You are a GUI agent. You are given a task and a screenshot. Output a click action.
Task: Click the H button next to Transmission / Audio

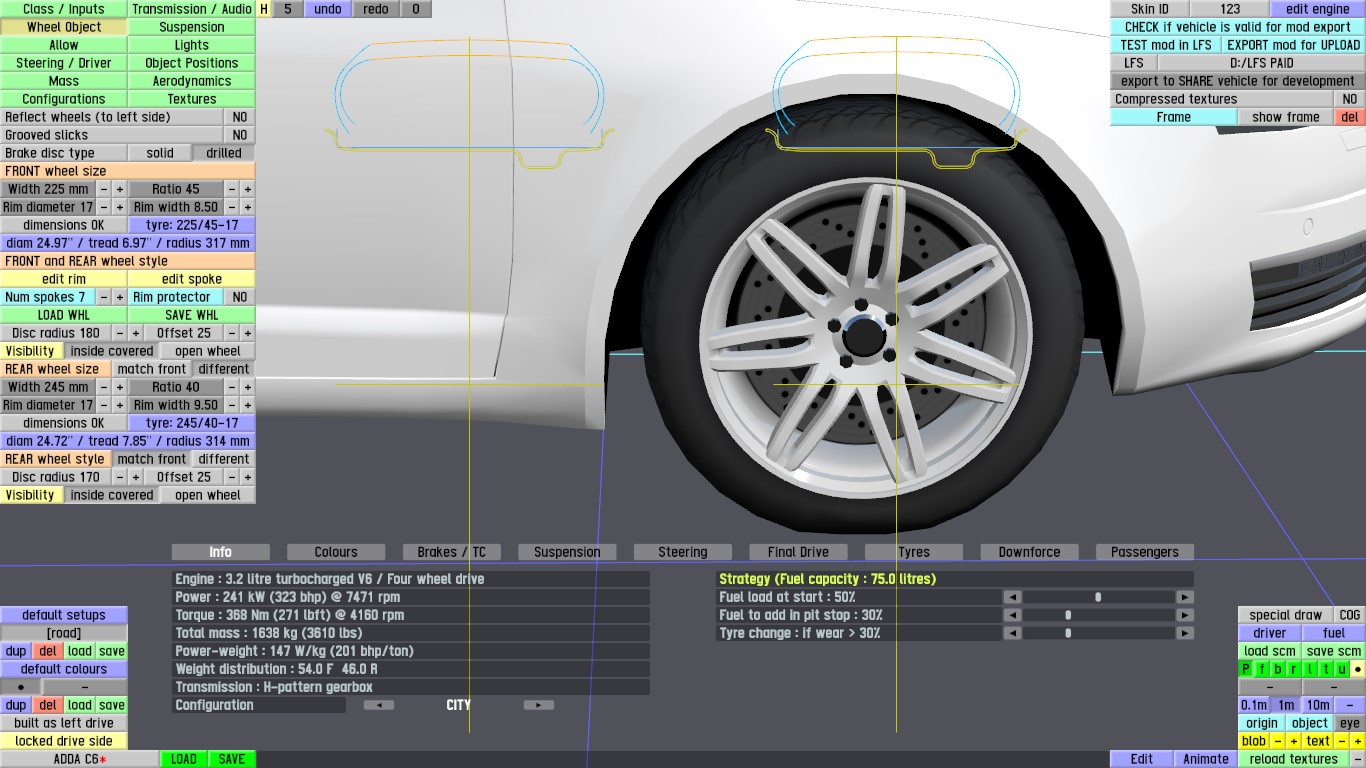tap(264, 9)
